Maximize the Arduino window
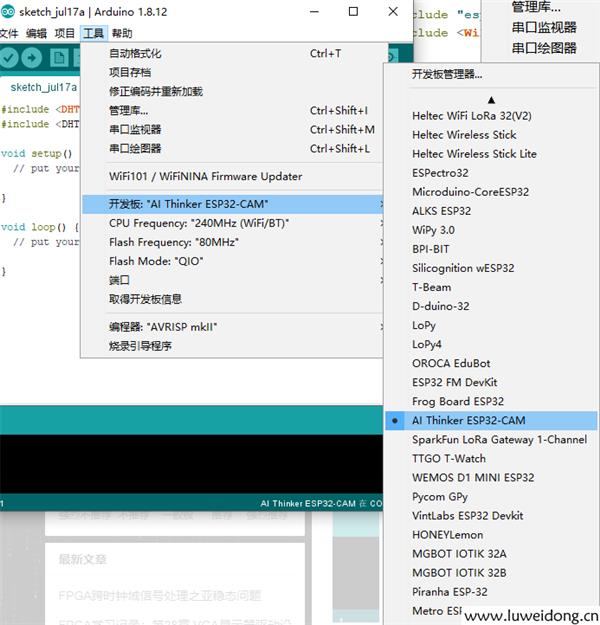This screenshot has height=625, width=600. [353, 12]
